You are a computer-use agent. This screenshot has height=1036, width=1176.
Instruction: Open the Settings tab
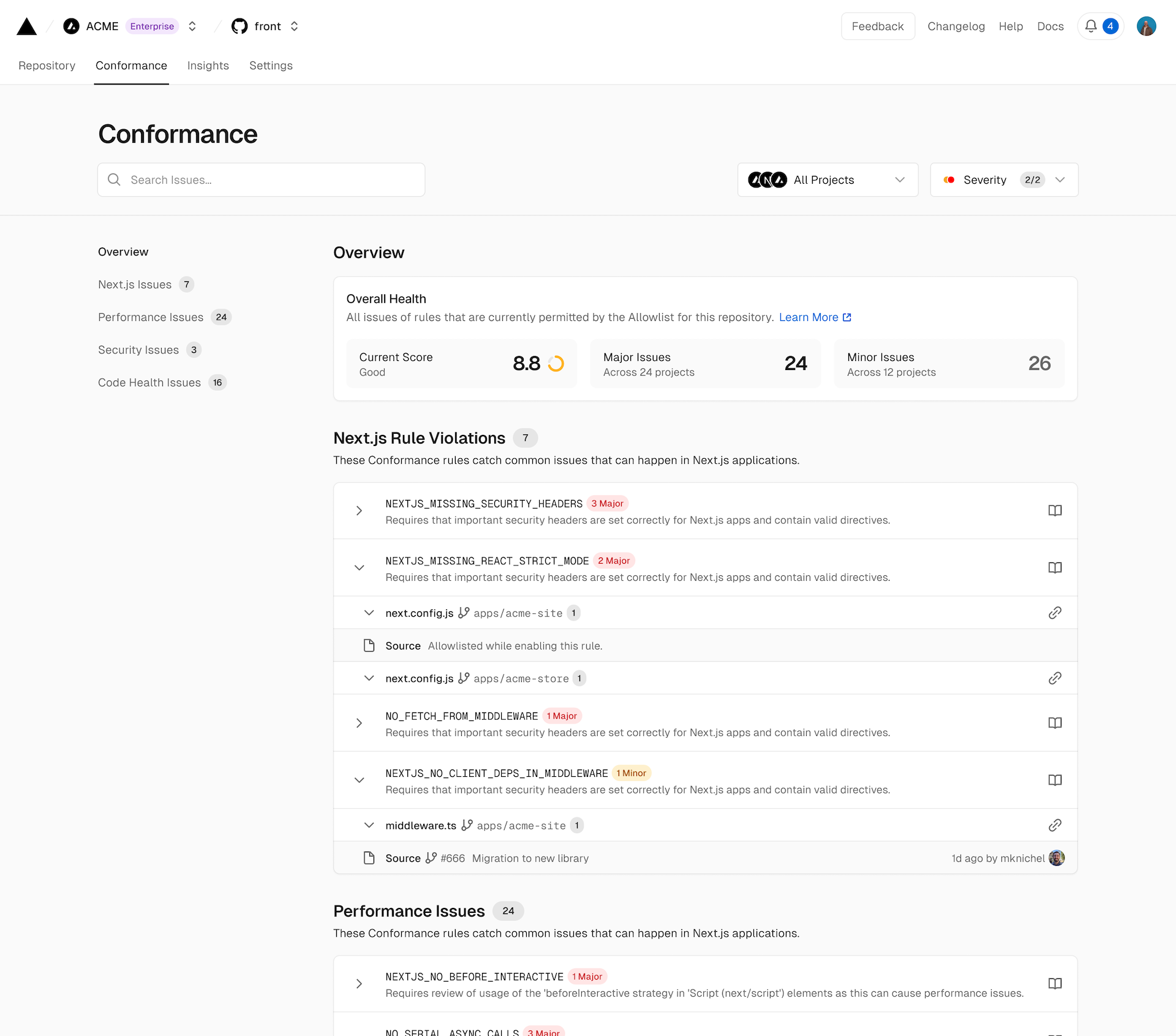pos(271,66)
